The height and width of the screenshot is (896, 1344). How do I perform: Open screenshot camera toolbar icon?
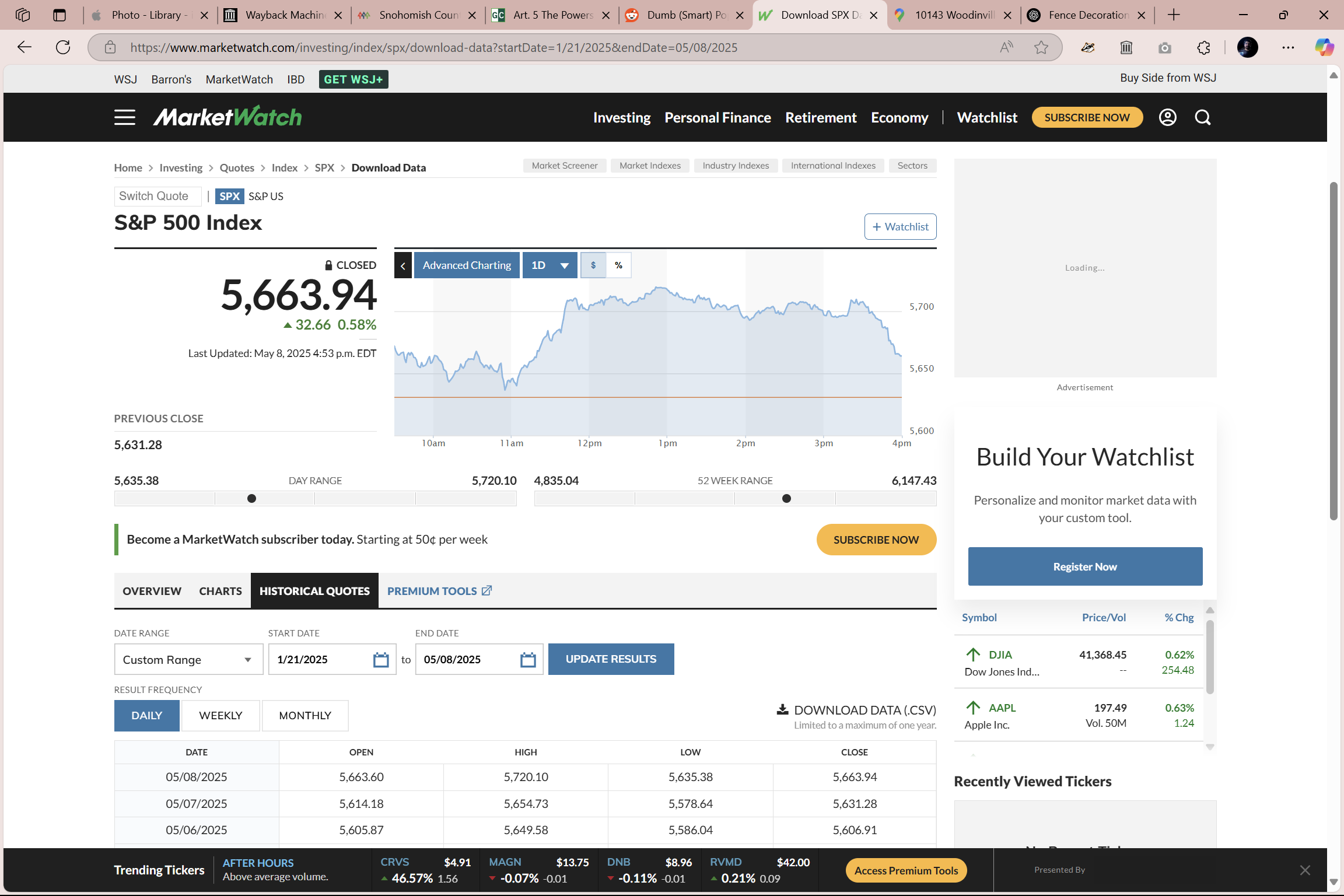point(1165,47)
